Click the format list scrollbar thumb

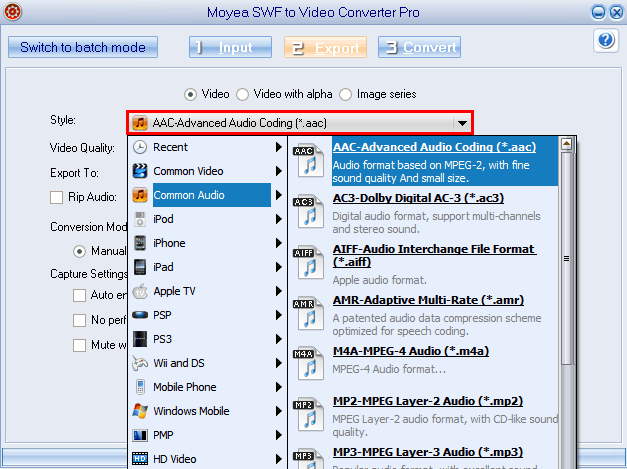click(566, 258)
